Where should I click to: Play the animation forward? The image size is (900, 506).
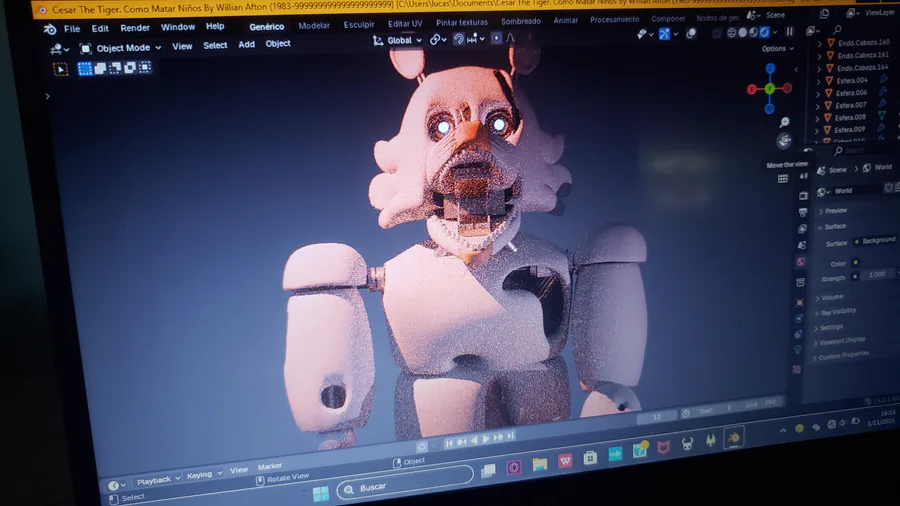(486, 438)
